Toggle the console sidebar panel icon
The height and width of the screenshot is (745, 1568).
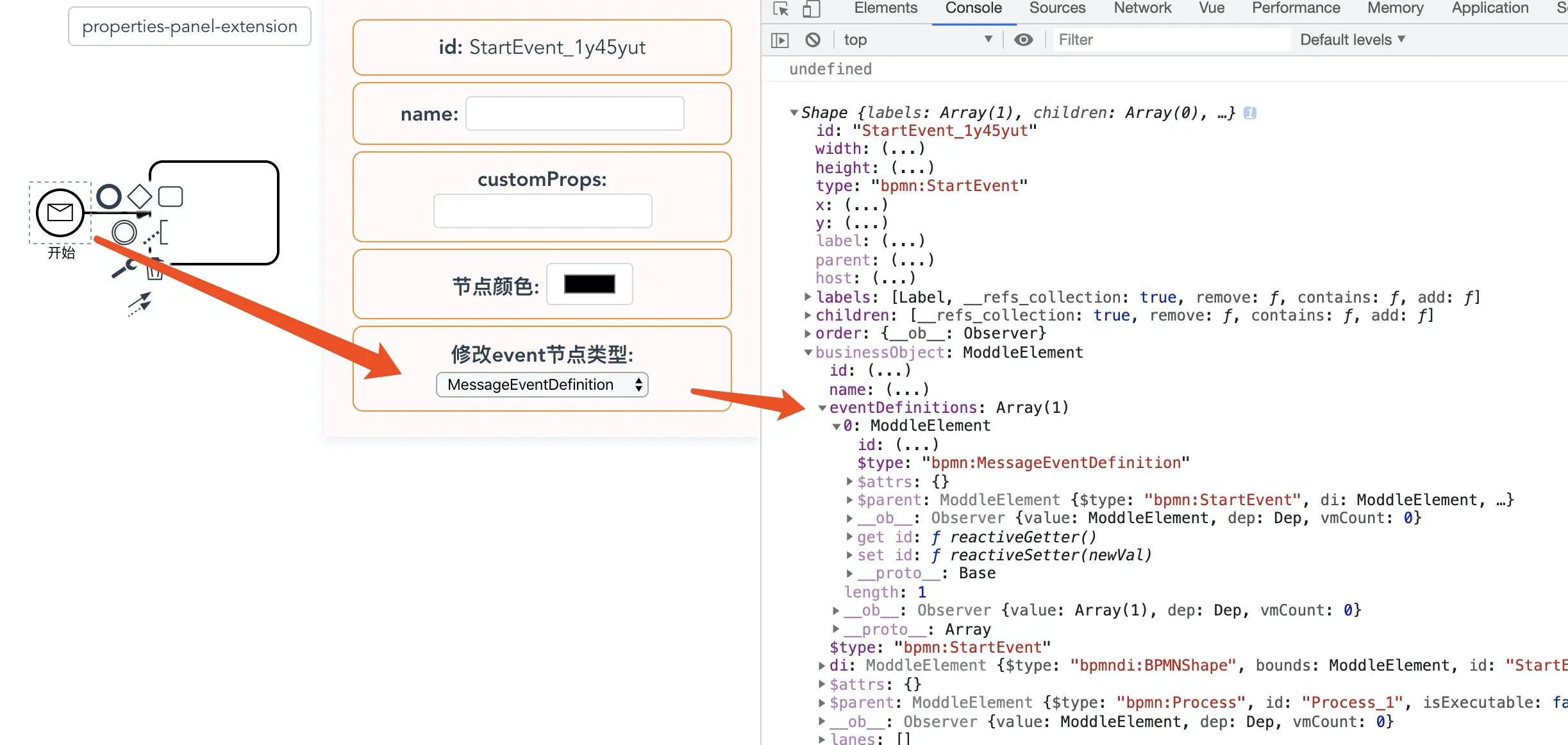(x=780, y=40)
